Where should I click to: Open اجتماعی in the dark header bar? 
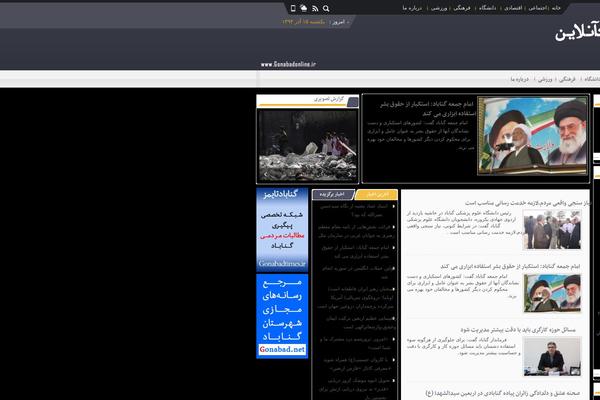click(538, 8)
